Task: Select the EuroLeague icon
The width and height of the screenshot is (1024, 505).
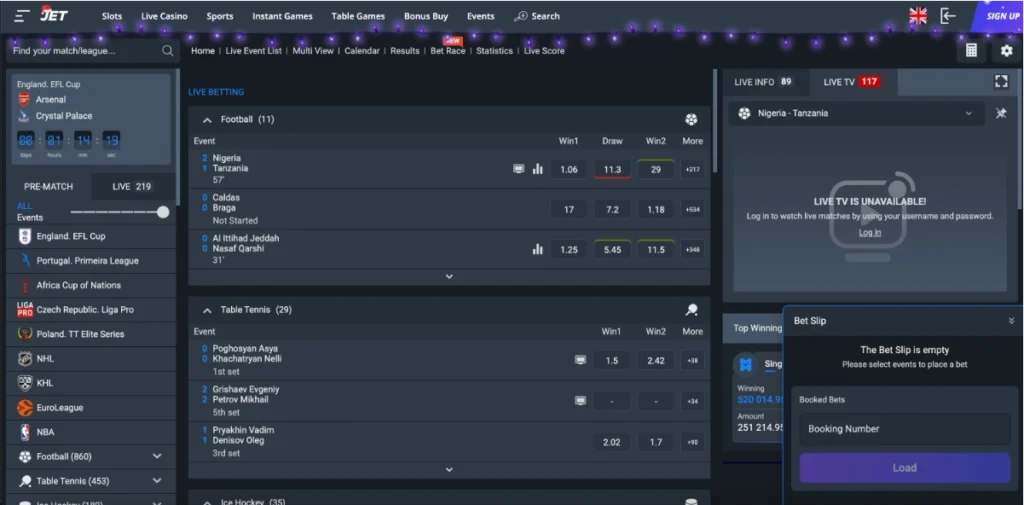Action: (x=25, y=408)
